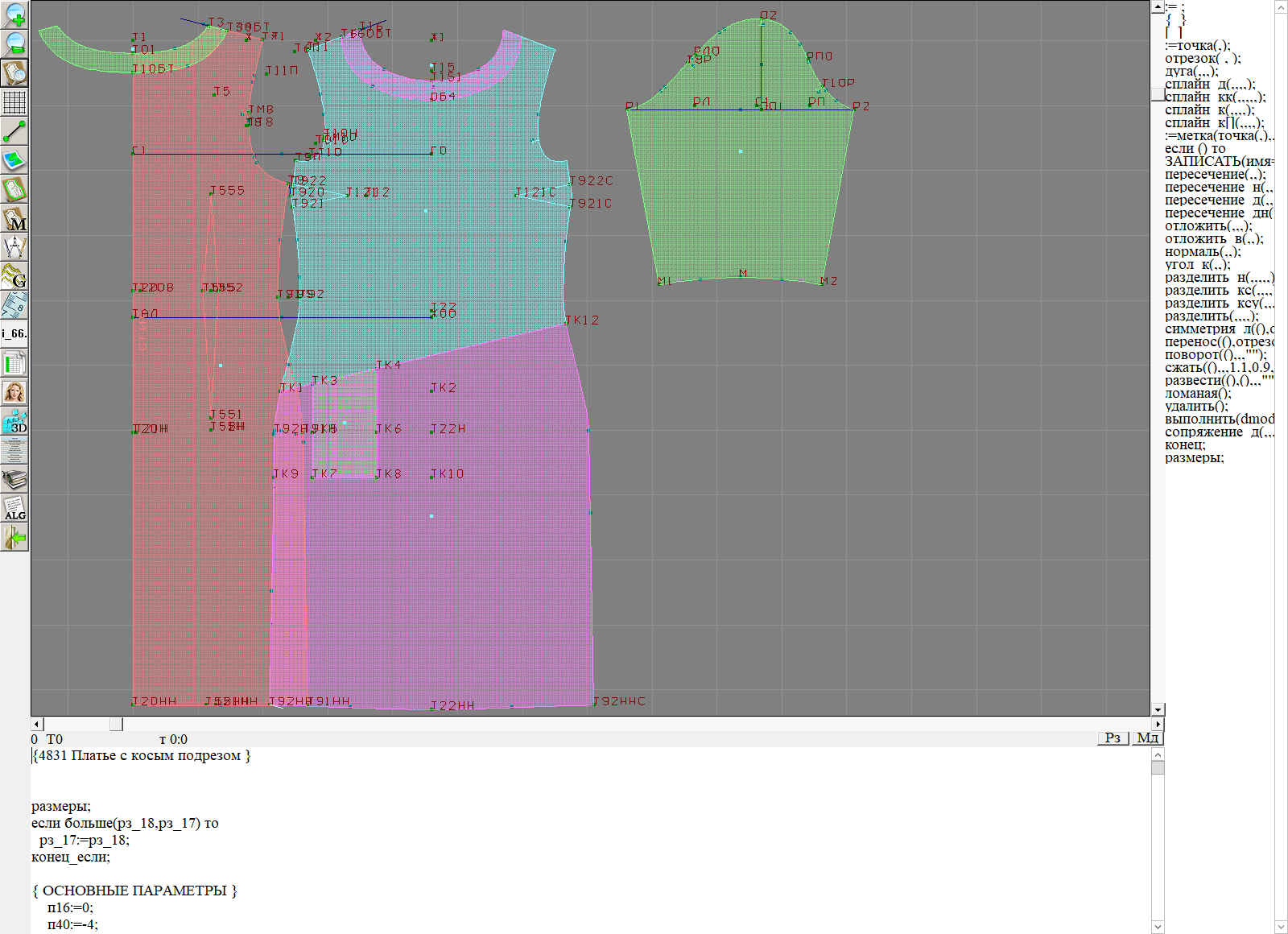The image size is (1288, 934).
Task: Open the 3D view tool
Action: tap(14, 421)
